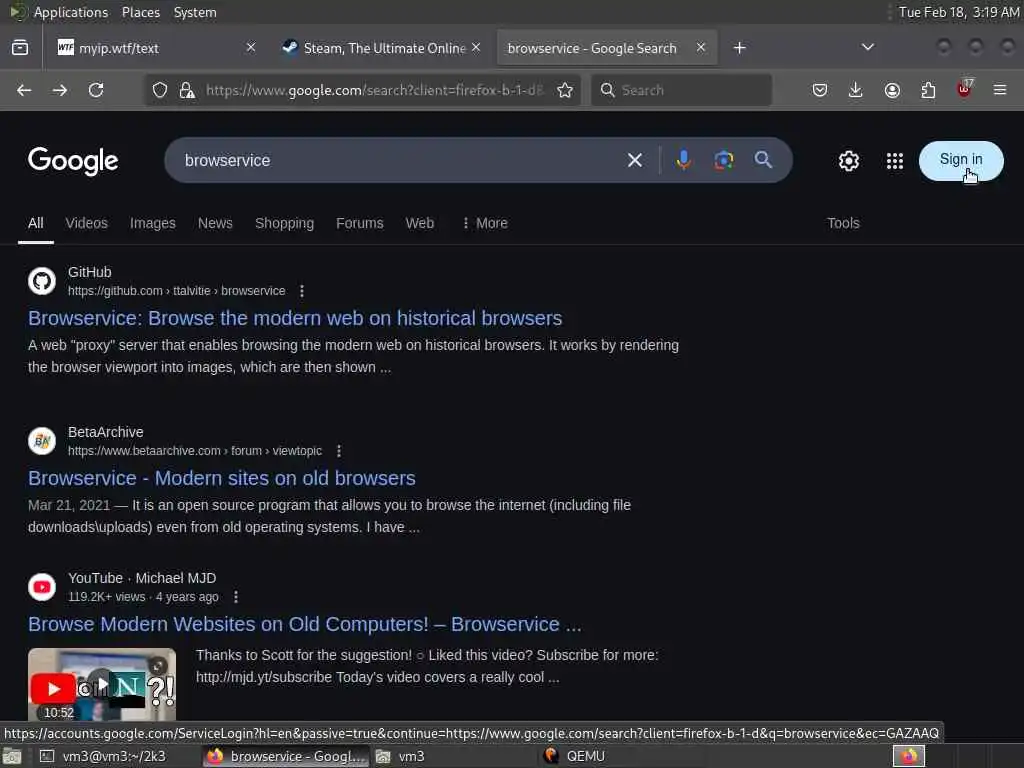
Task: Open the extensions puzzle icon
Action: [928, 90]
